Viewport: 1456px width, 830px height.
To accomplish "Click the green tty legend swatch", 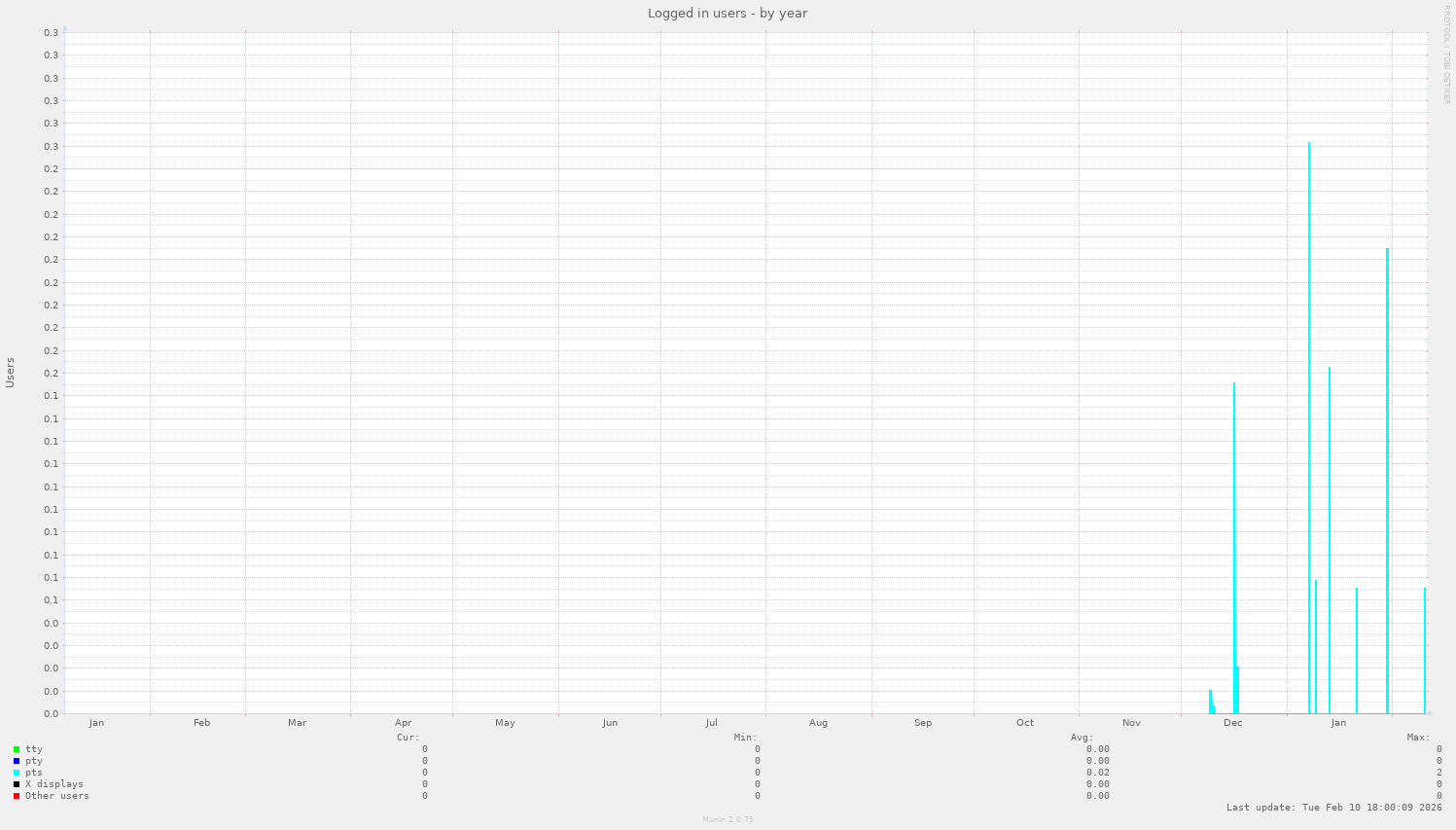I will pyautogui.click(x=17, y=749).
